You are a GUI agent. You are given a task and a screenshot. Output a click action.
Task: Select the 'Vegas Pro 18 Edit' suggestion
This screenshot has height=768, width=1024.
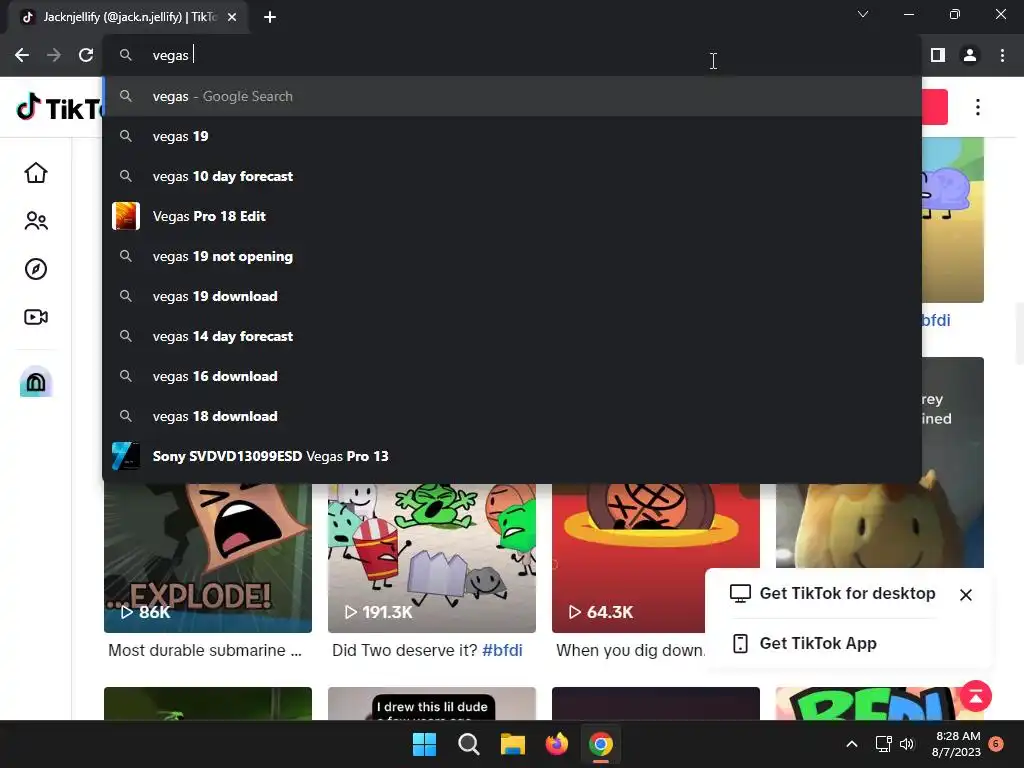512,216
